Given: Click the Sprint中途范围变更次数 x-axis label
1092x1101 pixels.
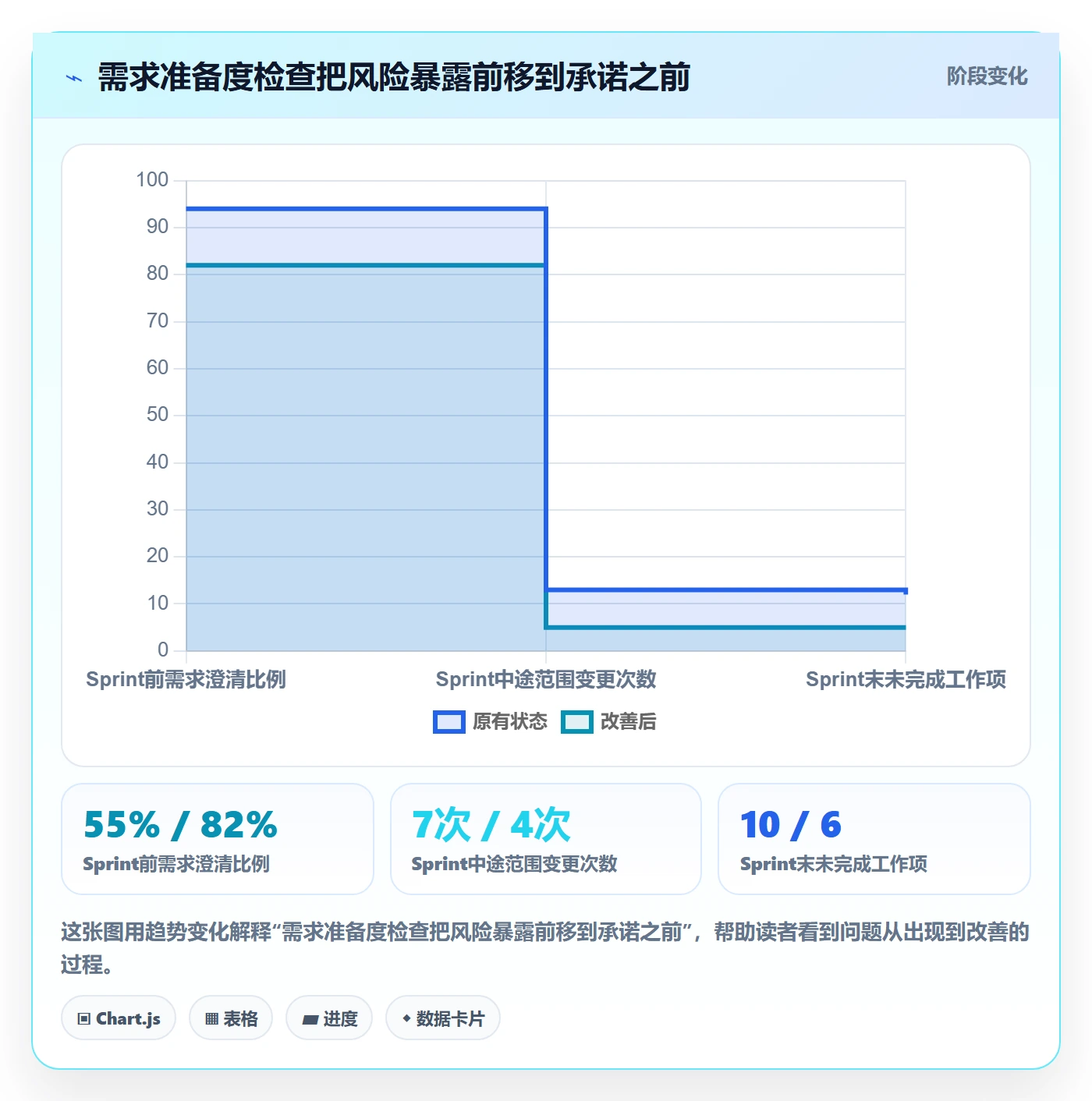Looking at the screenshot, I should click(546, 679).
